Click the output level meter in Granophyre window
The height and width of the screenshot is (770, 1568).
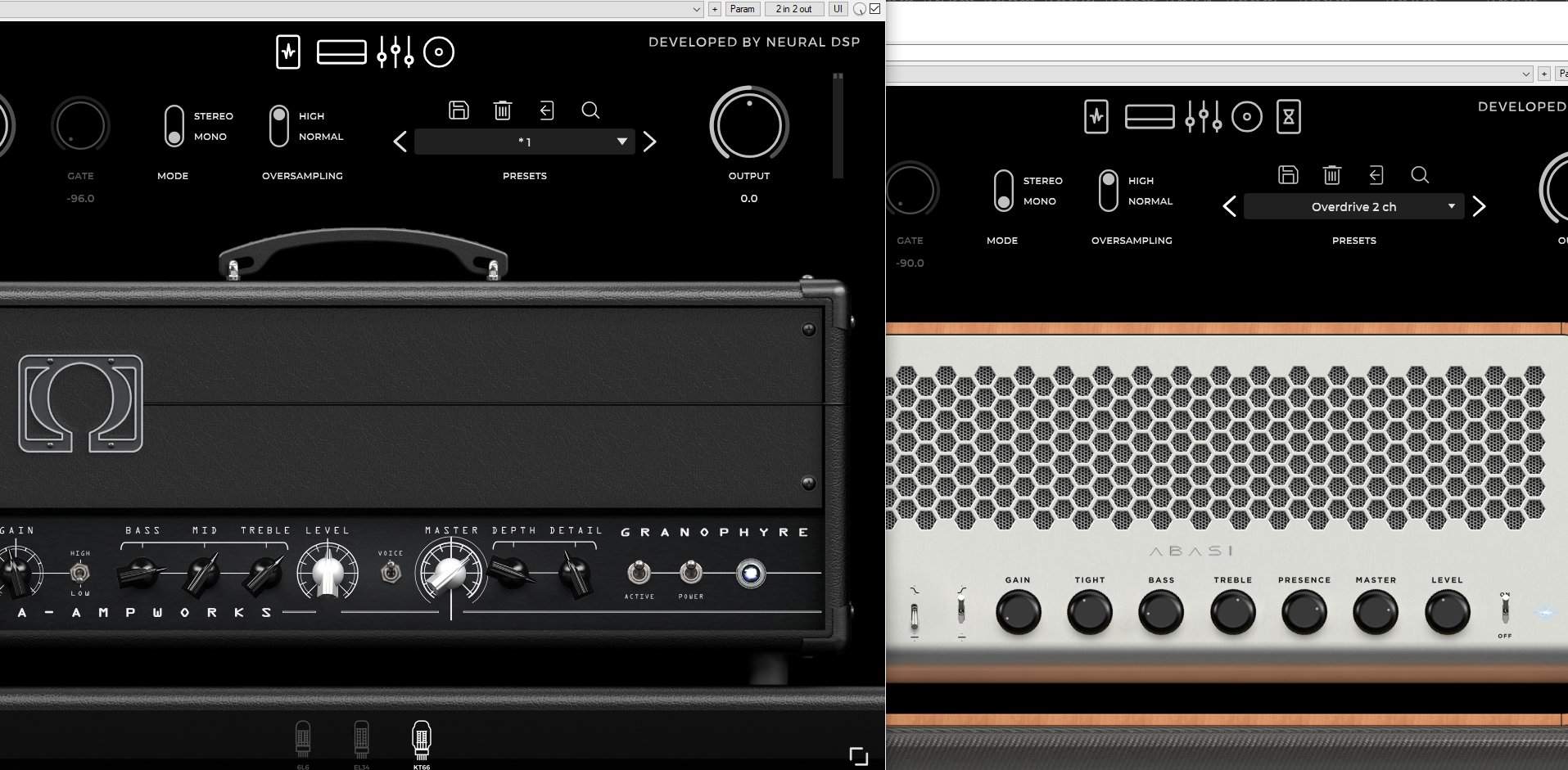point(838,125)
